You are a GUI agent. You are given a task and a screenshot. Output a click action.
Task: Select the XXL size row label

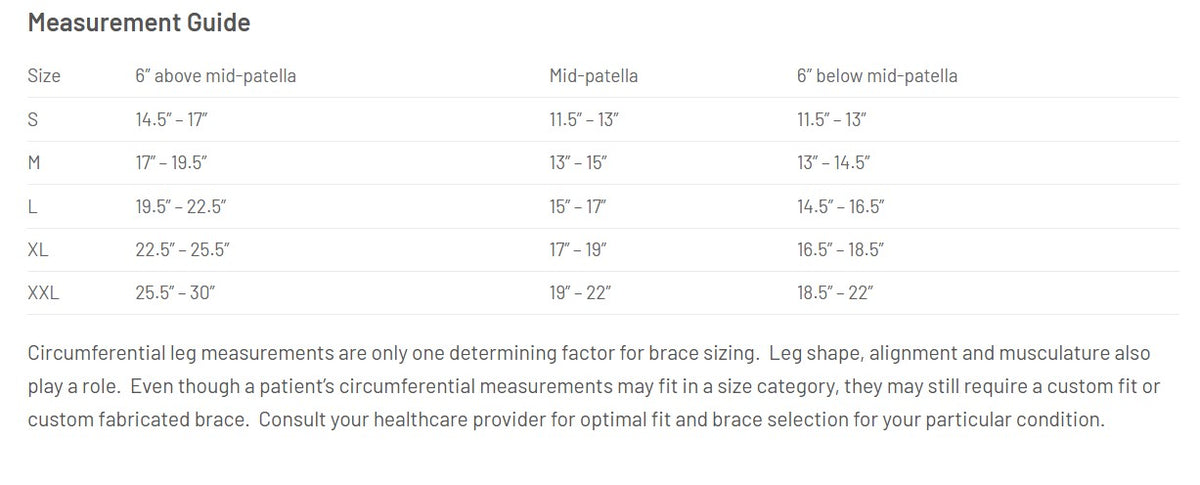point(44,293)
